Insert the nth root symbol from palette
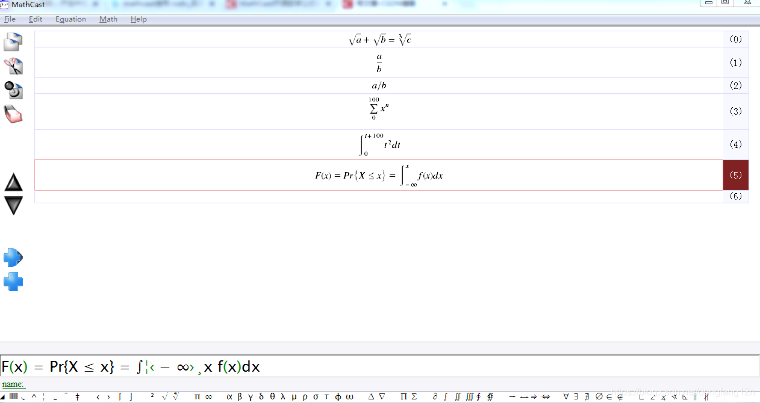Image resolution: width=760 pixels, height=403 pixels. [176, 396]
